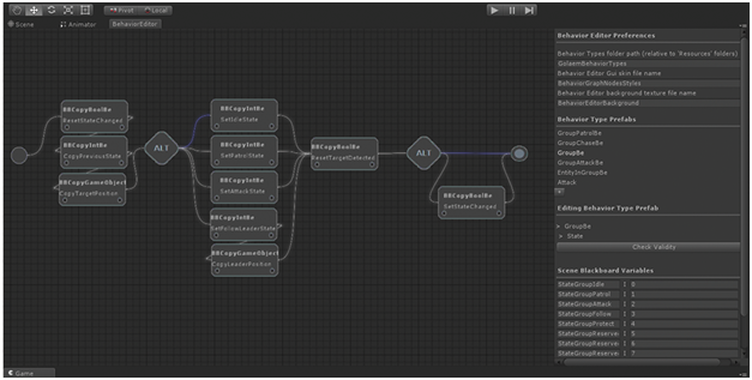Click the Behavior Type Prefabs heading
This screenshot has width=752, height=380.
596,119
